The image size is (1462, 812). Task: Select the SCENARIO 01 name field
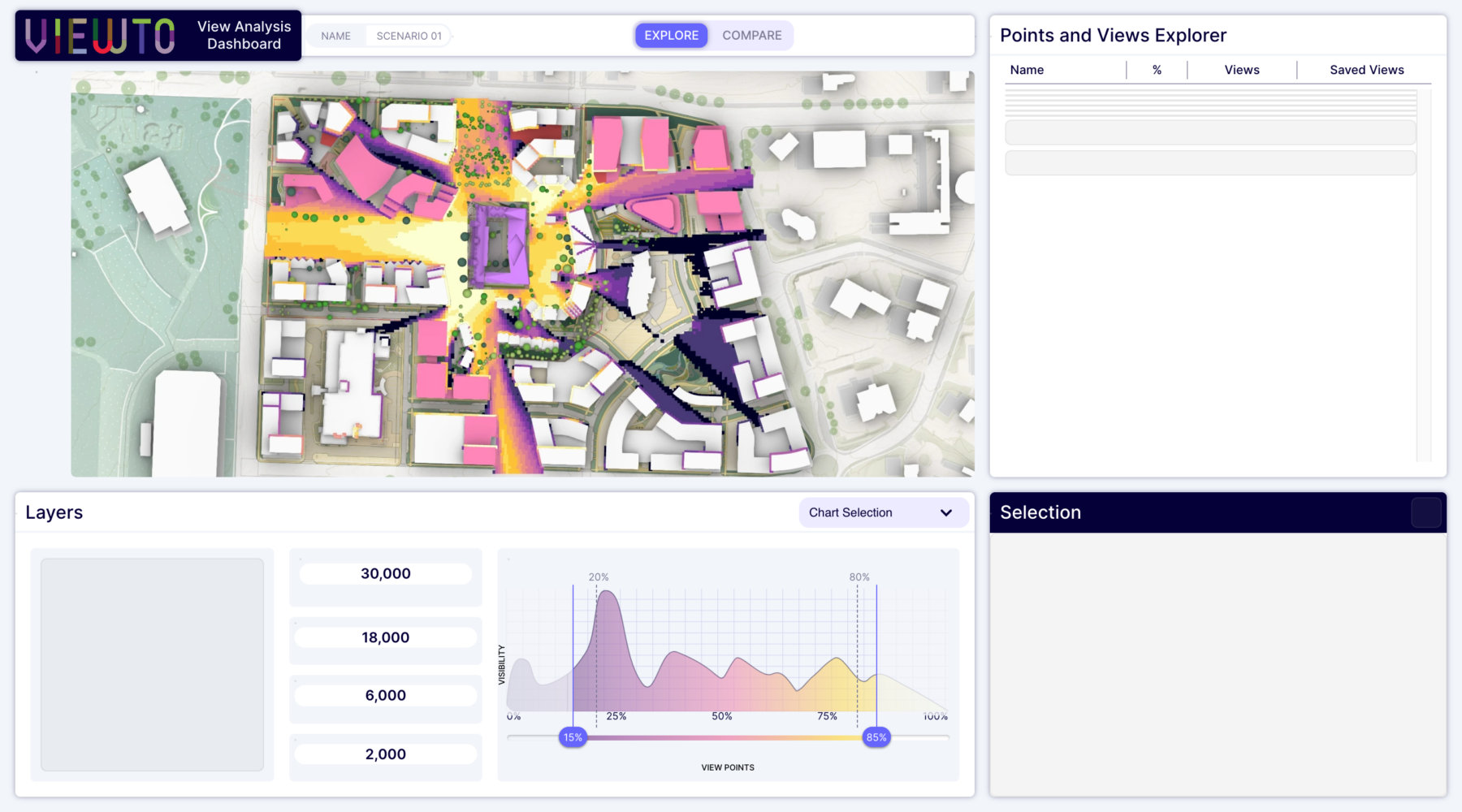(409, 37)
